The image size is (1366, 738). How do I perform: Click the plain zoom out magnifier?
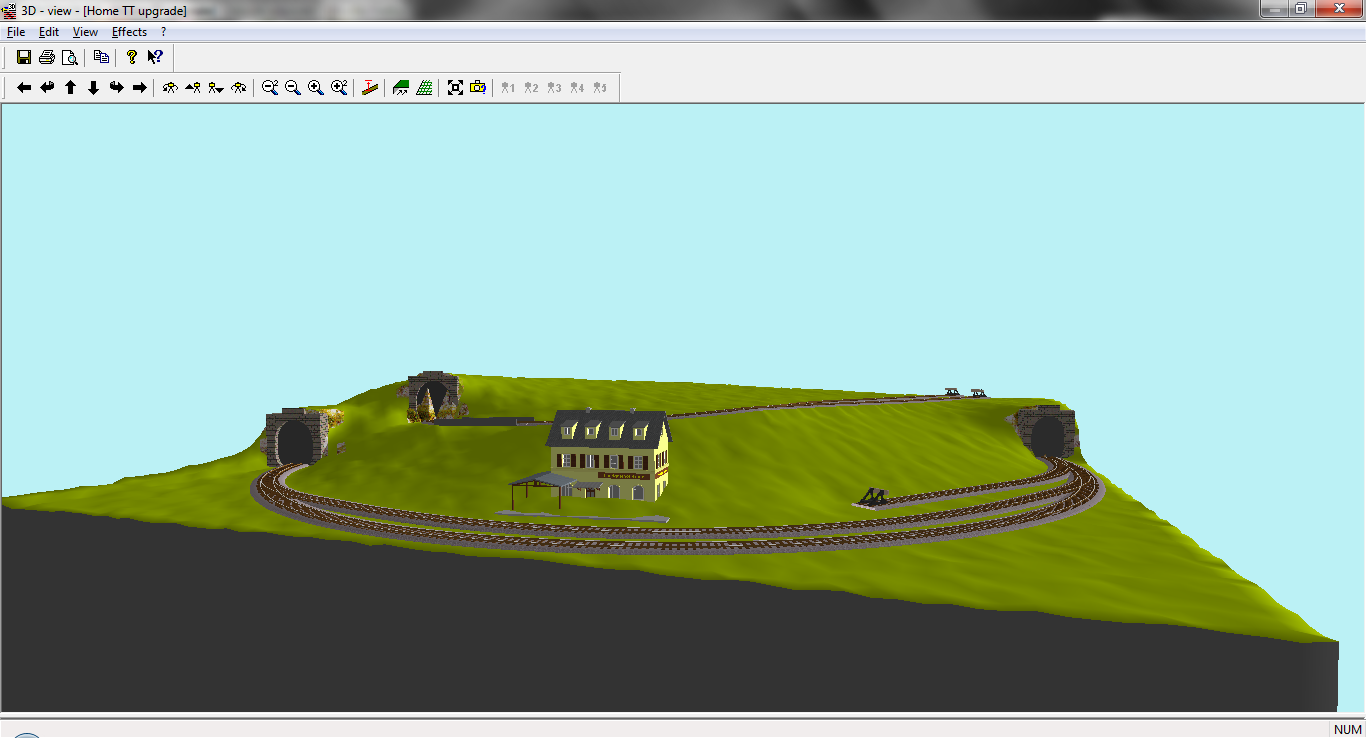point(292,88)
